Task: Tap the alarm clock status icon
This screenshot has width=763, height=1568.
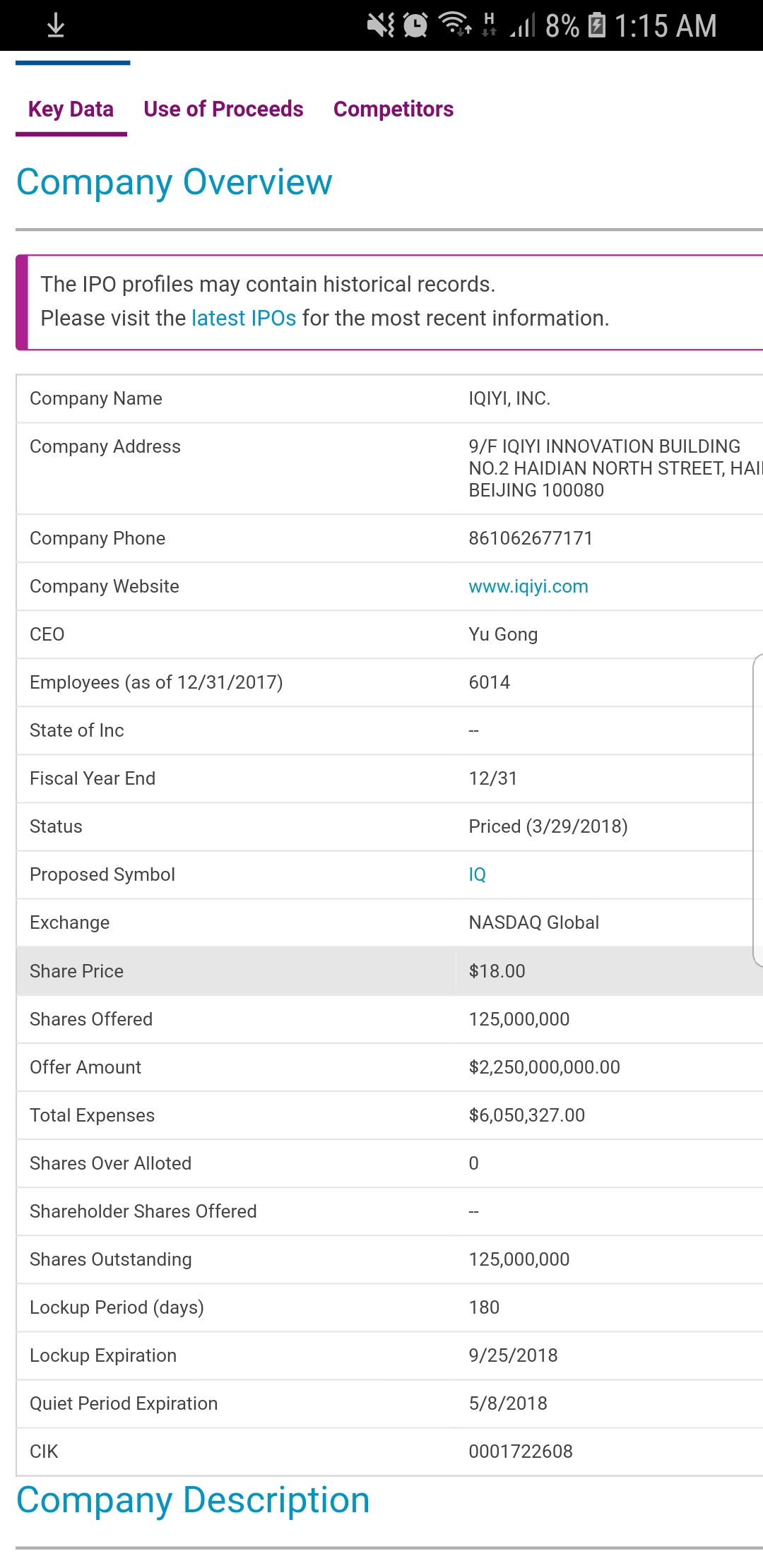Action: point(415,25)
